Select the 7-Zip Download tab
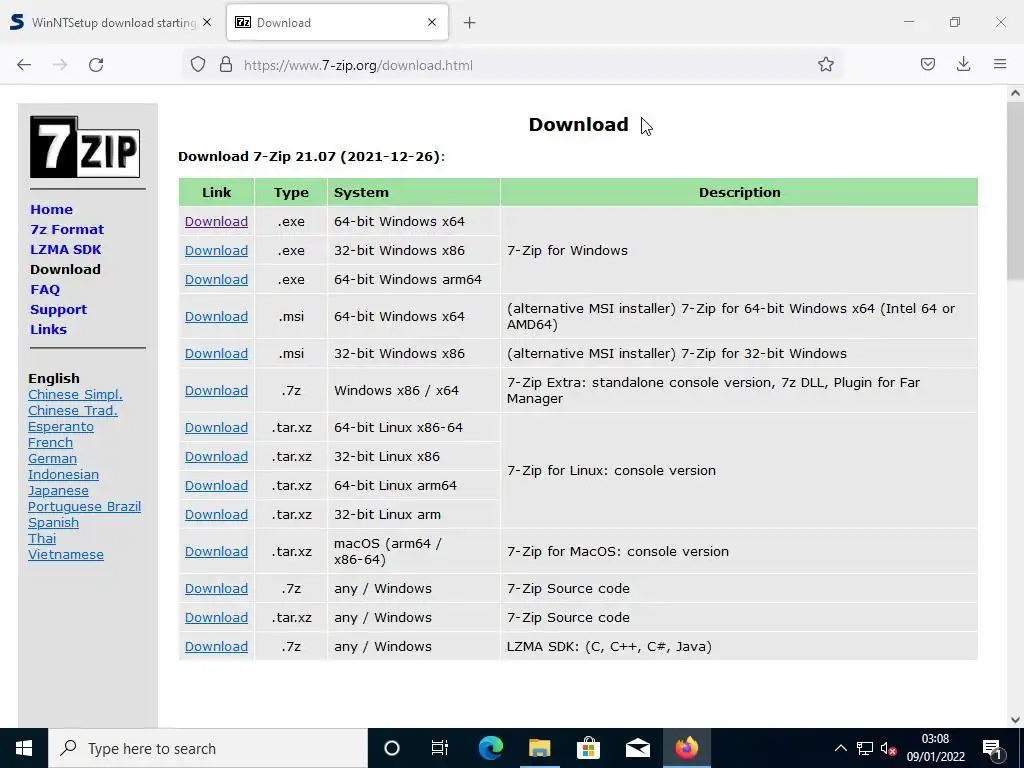The height and width of the screenshot is (768, 1024). [x=337, y=22]
